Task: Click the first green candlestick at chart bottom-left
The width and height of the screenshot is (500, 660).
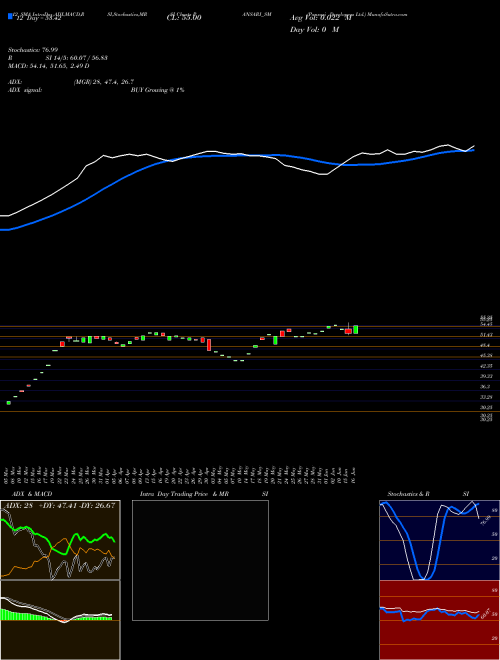Action: point(8,403)
